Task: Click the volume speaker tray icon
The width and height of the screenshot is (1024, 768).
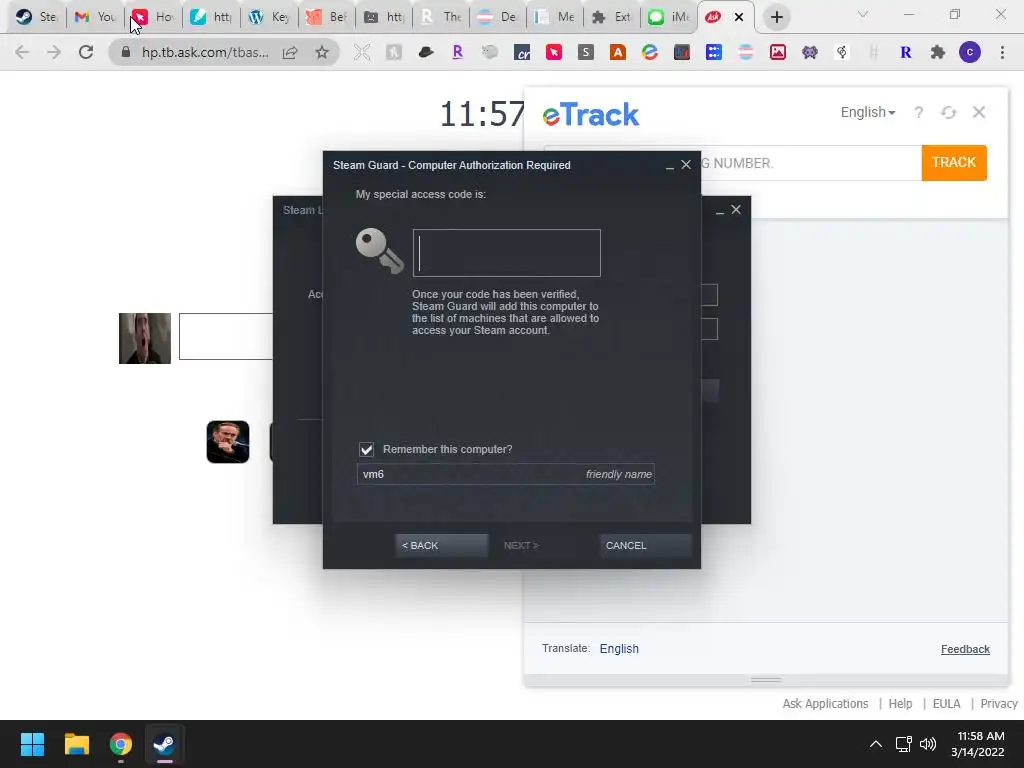Action: tap(927, 744)
